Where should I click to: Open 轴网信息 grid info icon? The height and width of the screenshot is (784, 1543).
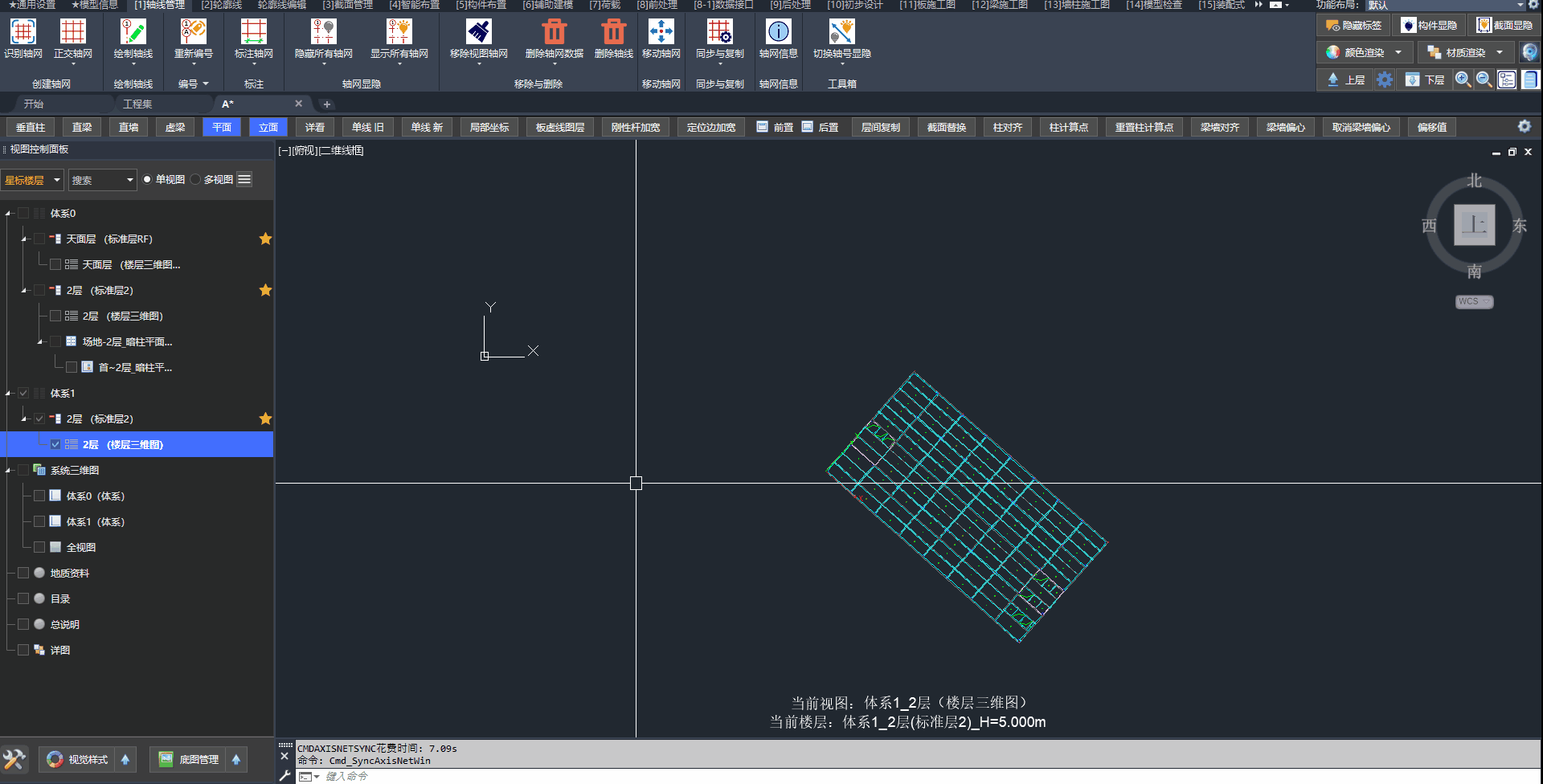[x=778, y=32]
